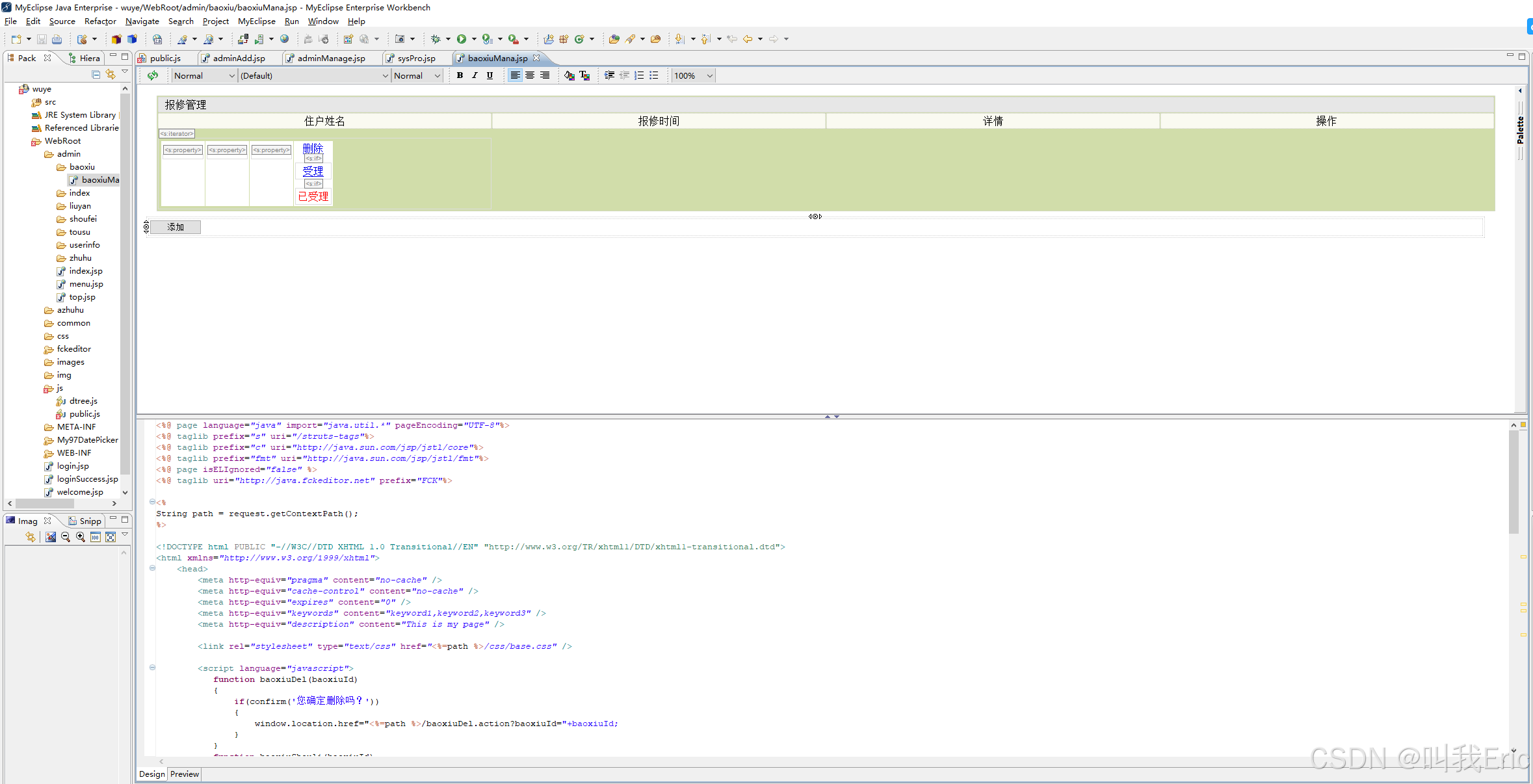Switch to the adminManage.jsp tab
Screen dimensions: 1533x784
(x=330, y=58)
